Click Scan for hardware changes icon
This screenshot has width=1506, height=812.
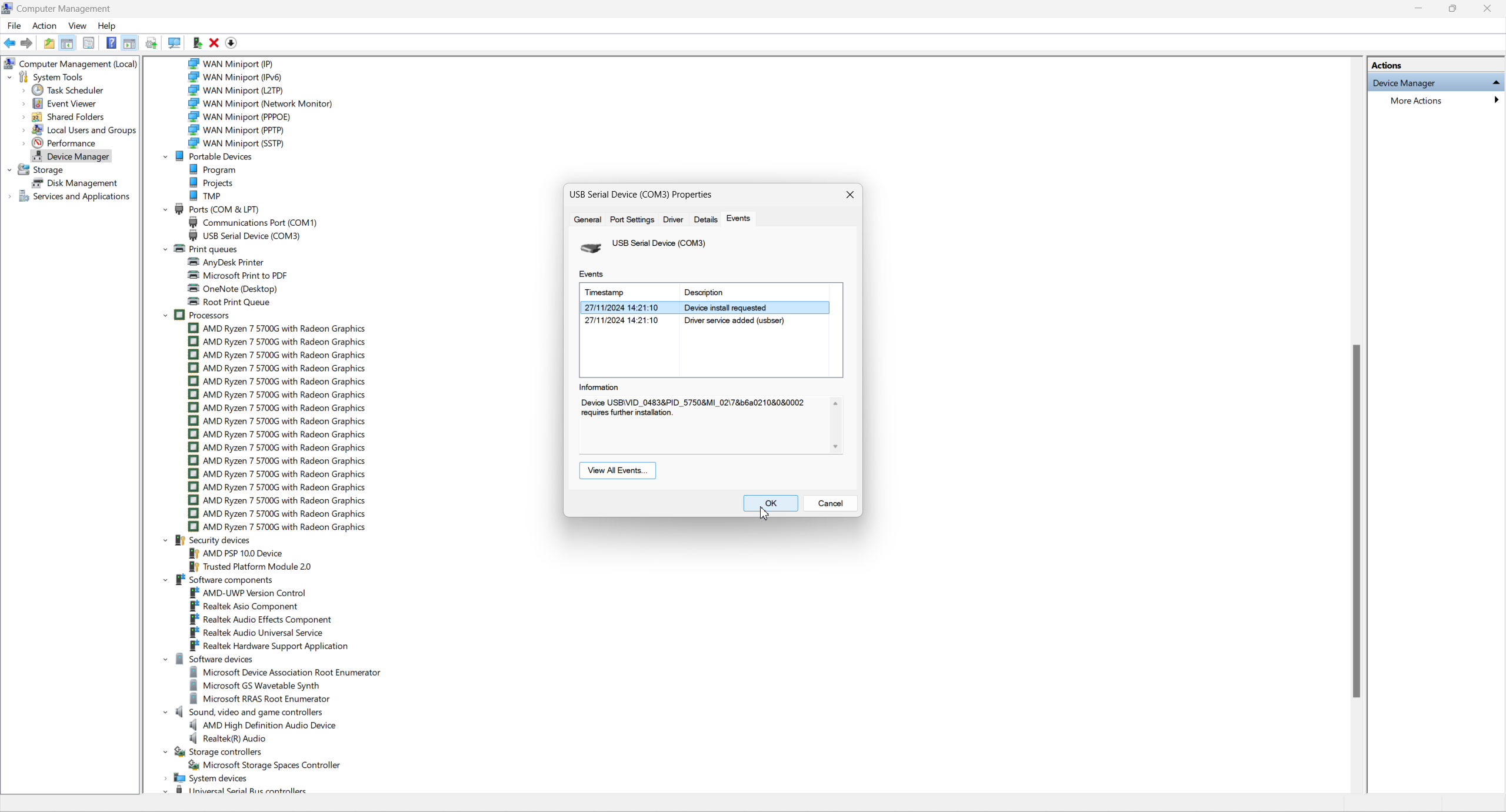tap(174, 43)
